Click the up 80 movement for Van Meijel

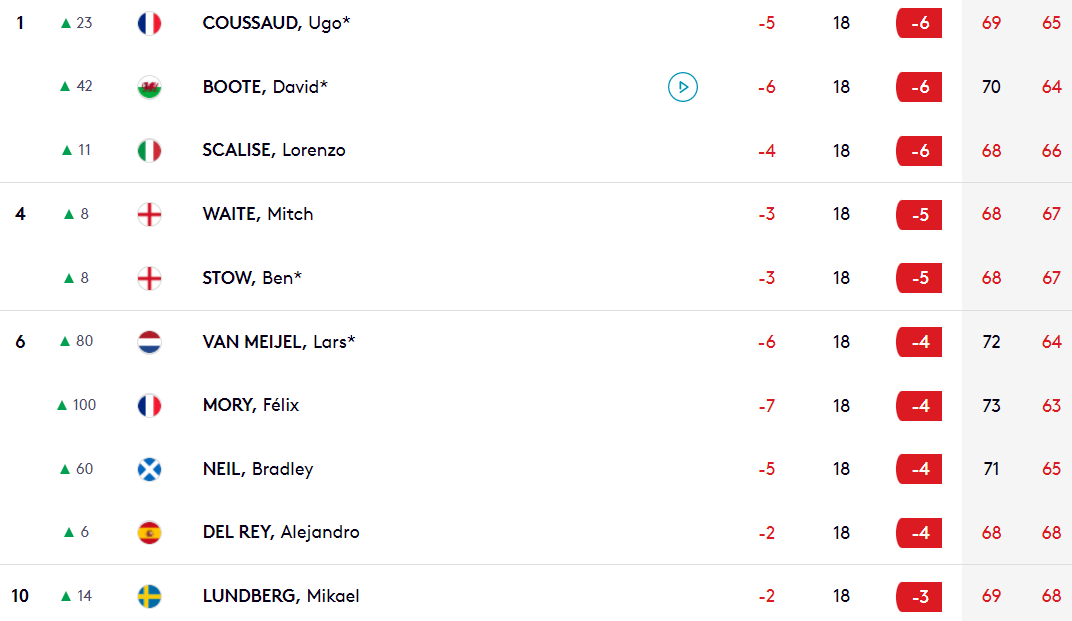[76, 341]
